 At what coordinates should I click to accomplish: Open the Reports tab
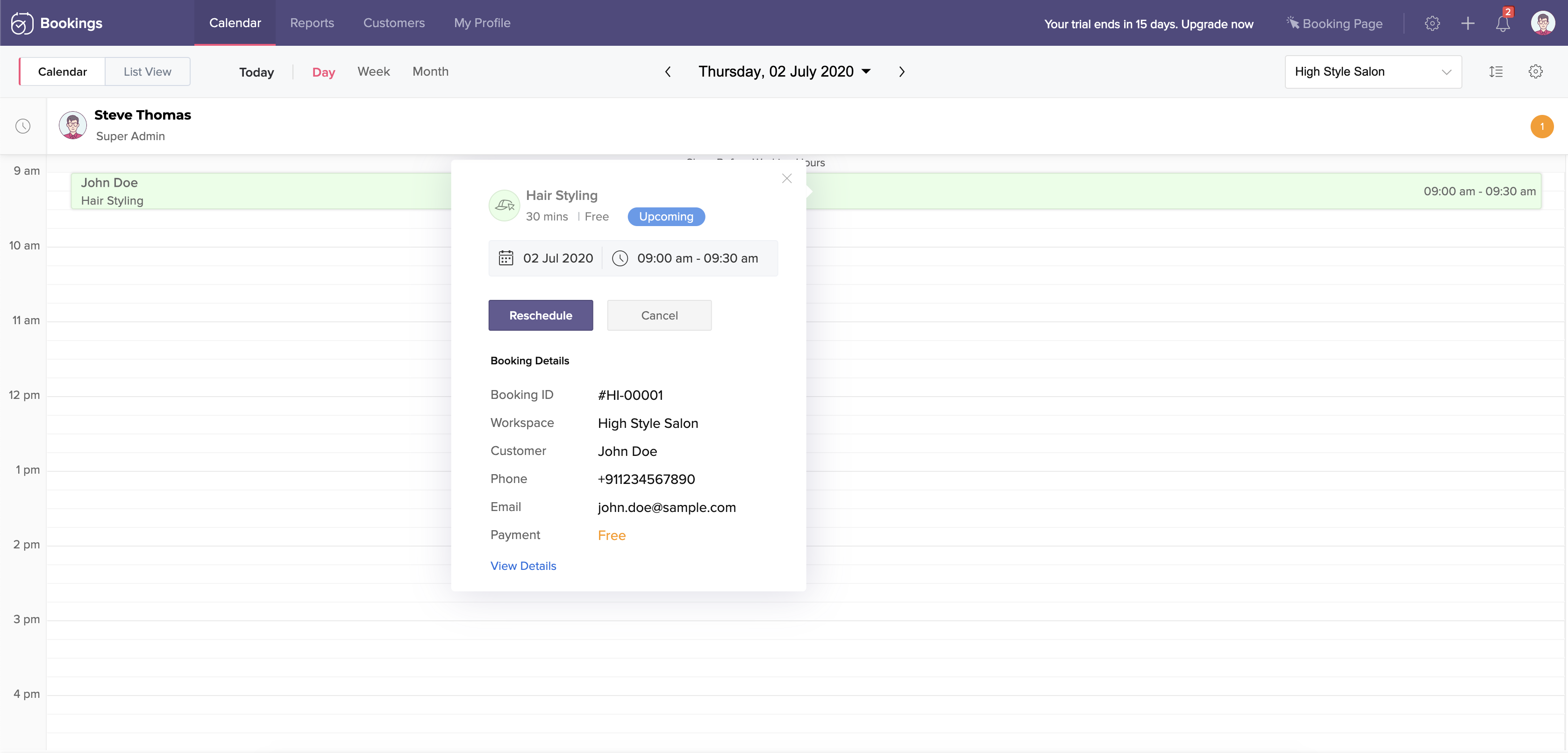click(x=312, y=23)
